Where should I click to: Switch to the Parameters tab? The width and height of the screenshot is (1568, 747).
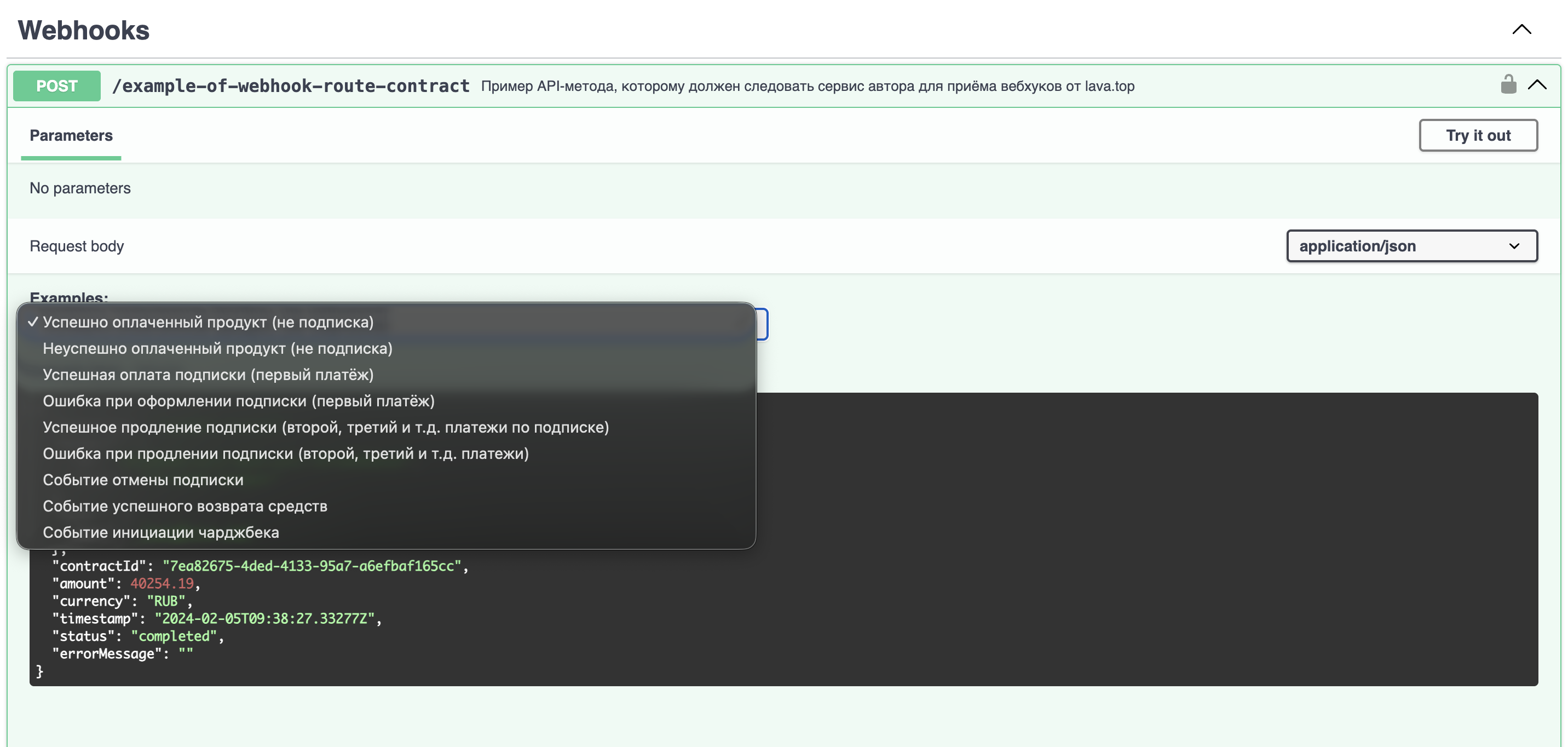coord(71,135)
